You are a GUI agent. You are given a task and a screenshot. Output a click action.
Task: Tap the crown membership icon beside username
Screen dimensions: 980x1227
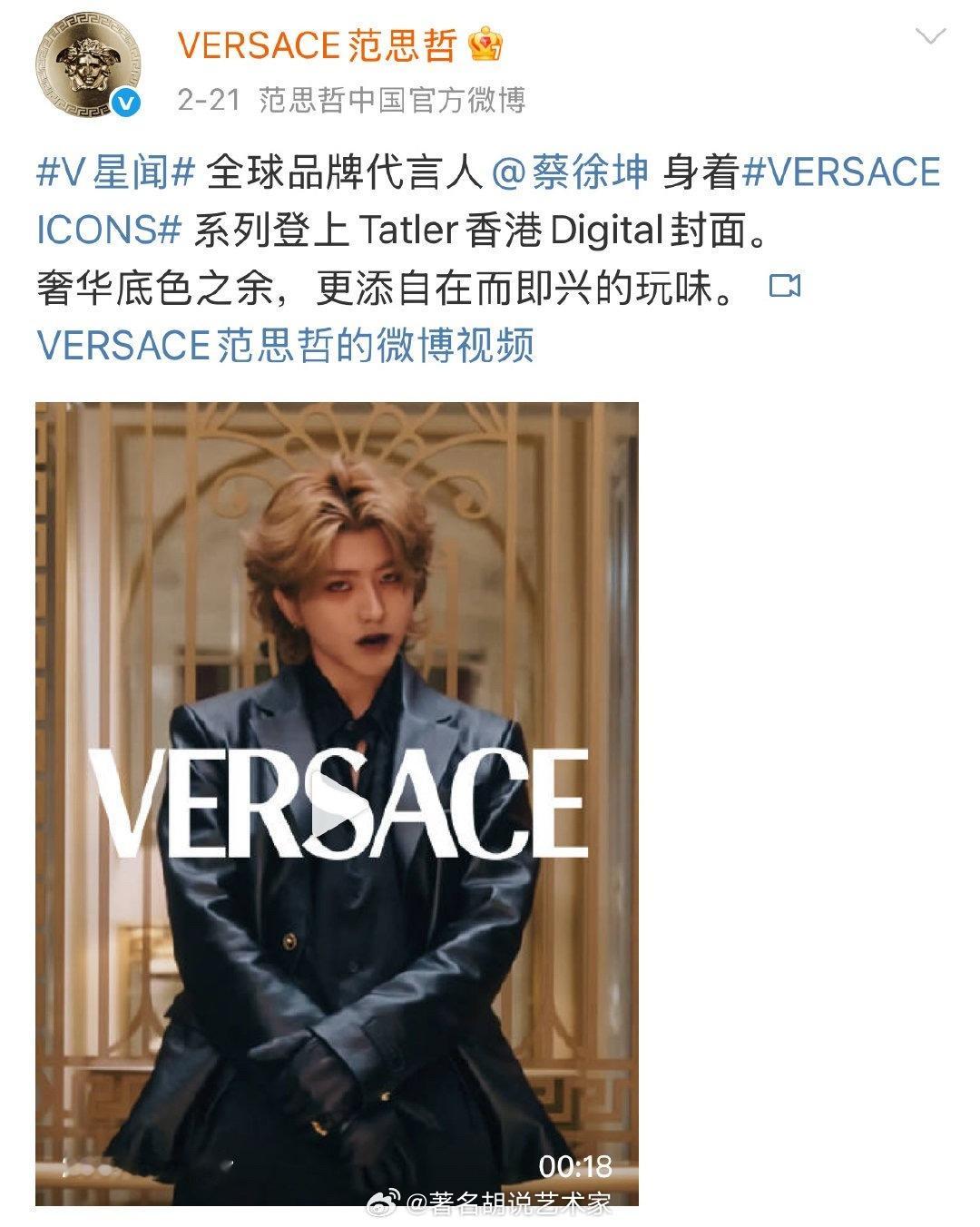pos(485,44)
